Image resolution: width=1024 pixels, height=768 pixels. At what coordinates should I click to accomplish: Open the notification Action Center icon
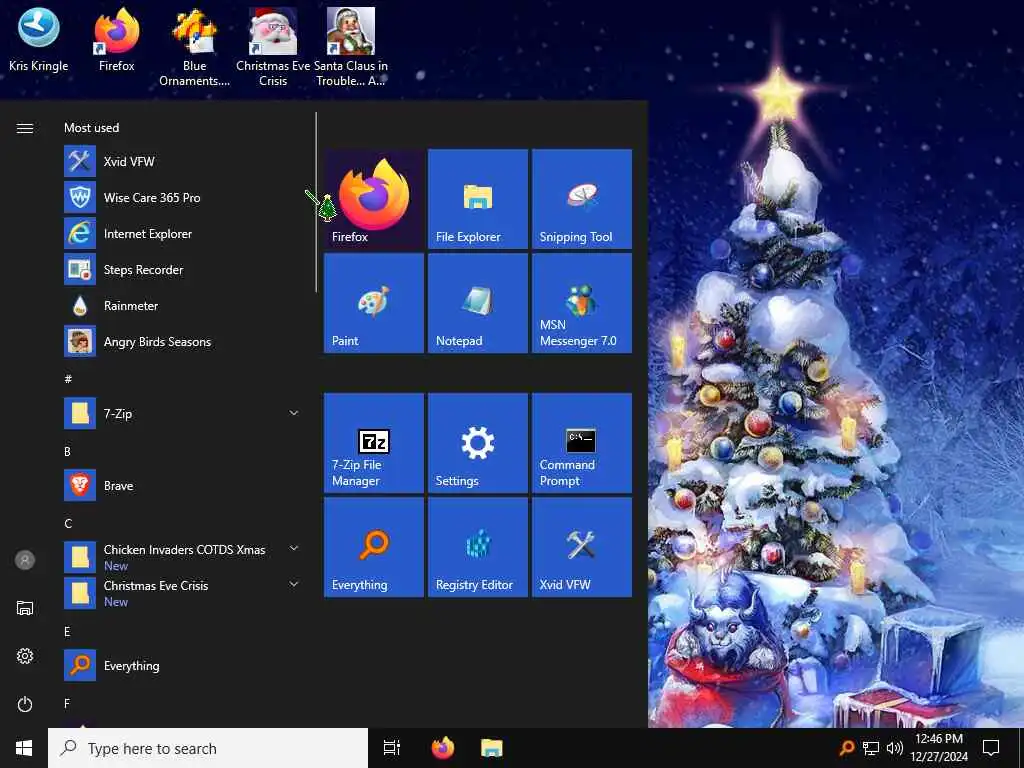(x=991, y=748)
